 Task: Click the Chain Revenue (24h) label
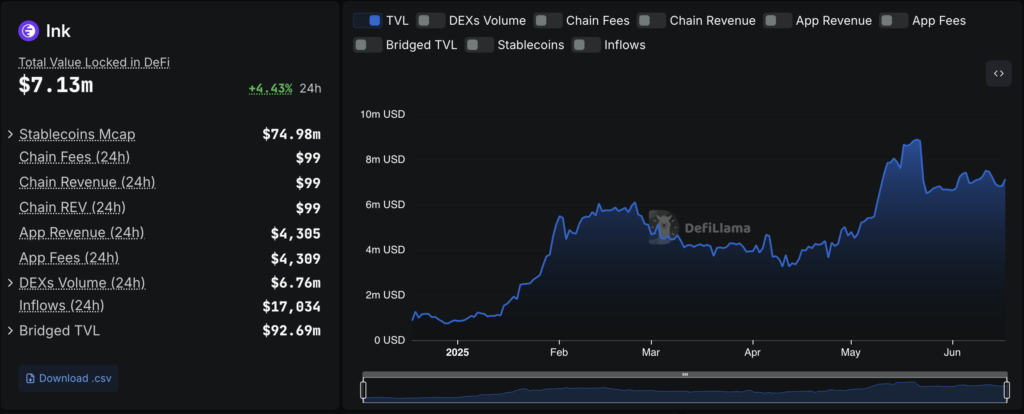[88, 182]
